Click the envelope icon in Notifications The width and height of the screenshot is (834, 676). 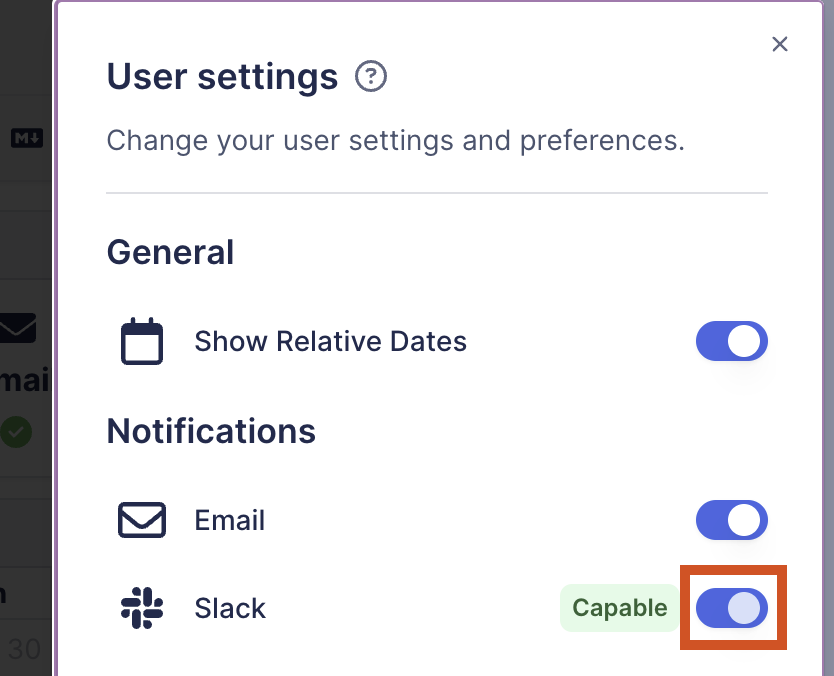pos(142,521)
